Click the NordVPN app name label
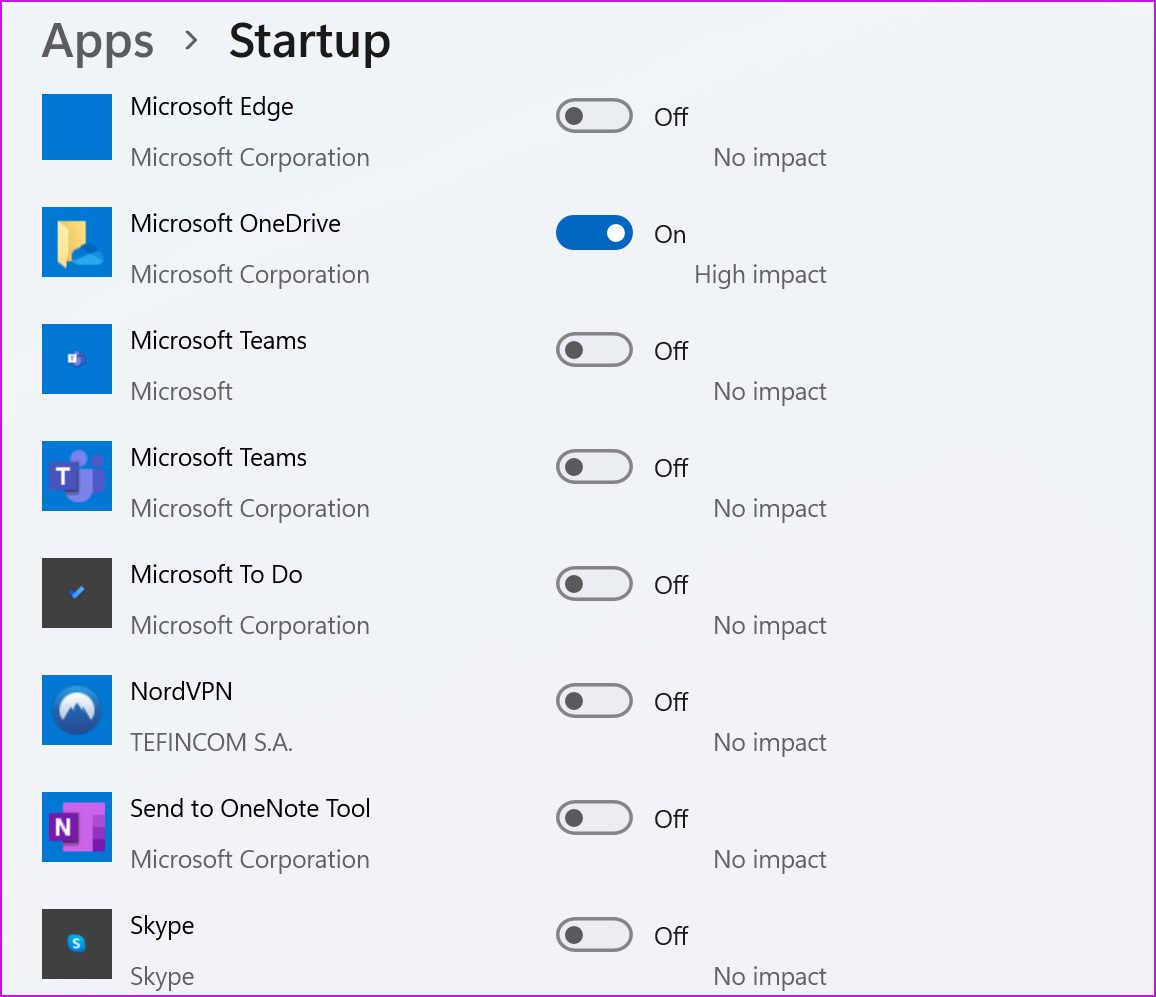The image size is (1156, 997). click(181, 691)
